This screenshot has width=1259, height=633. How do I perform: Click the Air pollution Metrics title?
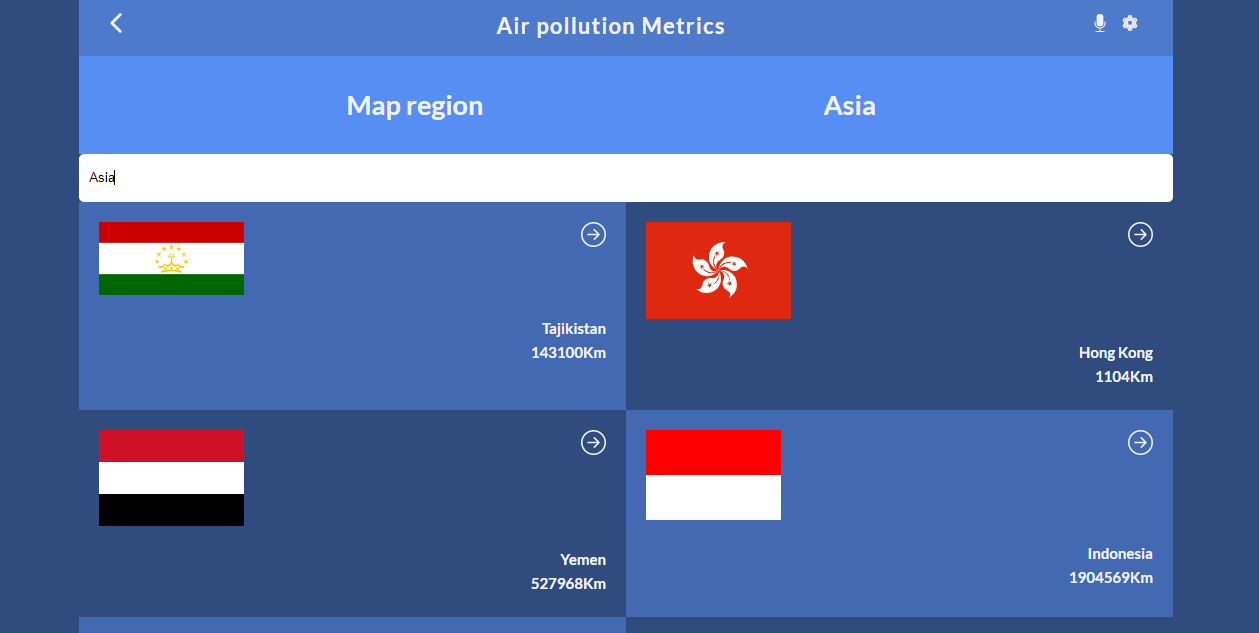coord(611,26)
